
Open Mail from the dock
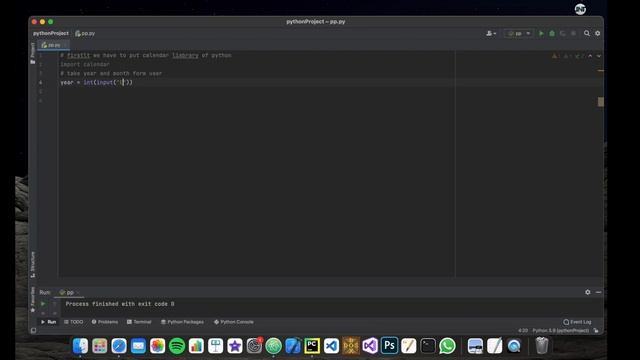[138, 346]
